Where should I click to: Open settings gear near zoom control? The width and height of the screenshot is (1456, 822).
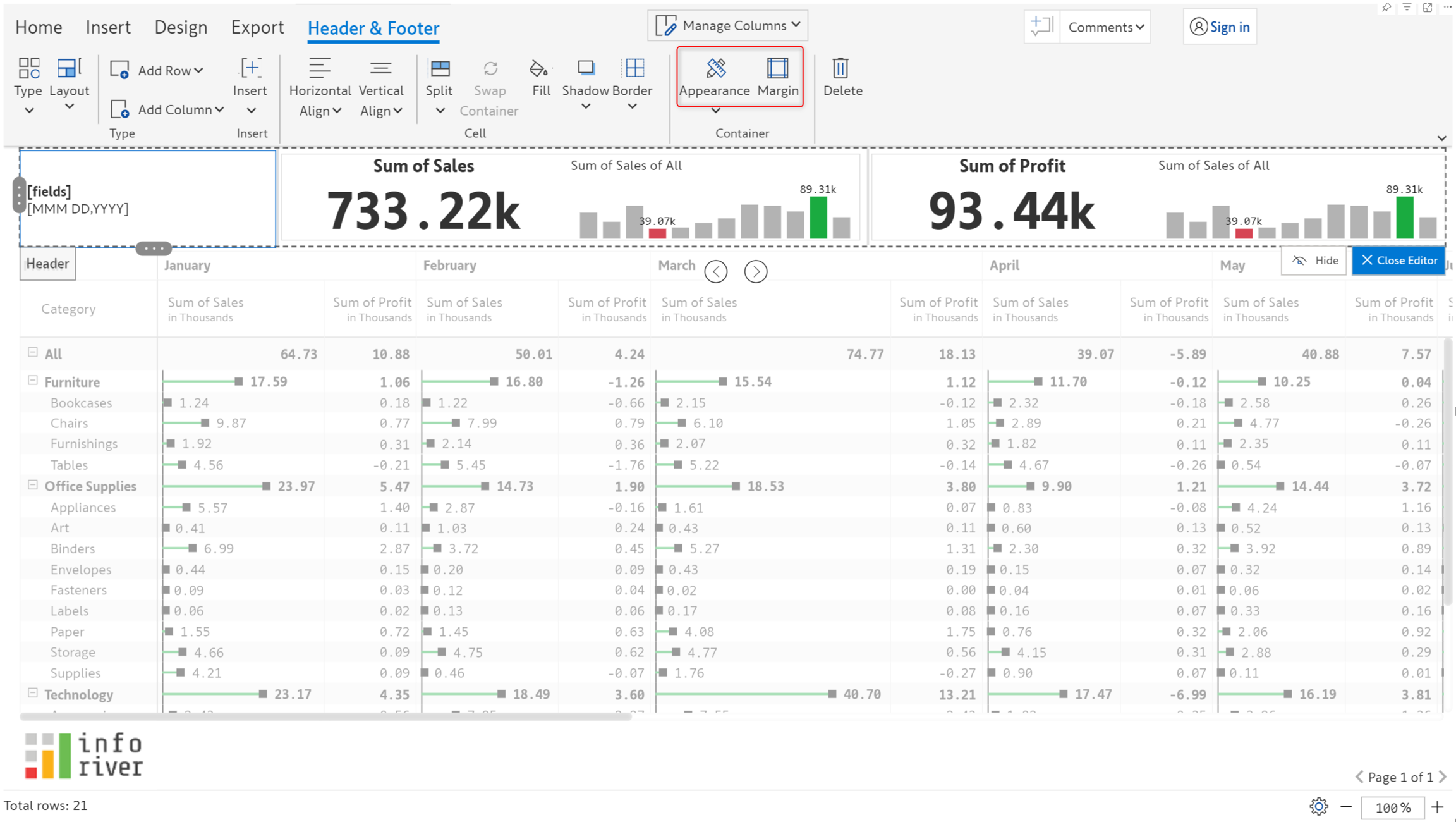click(1318, 806)
